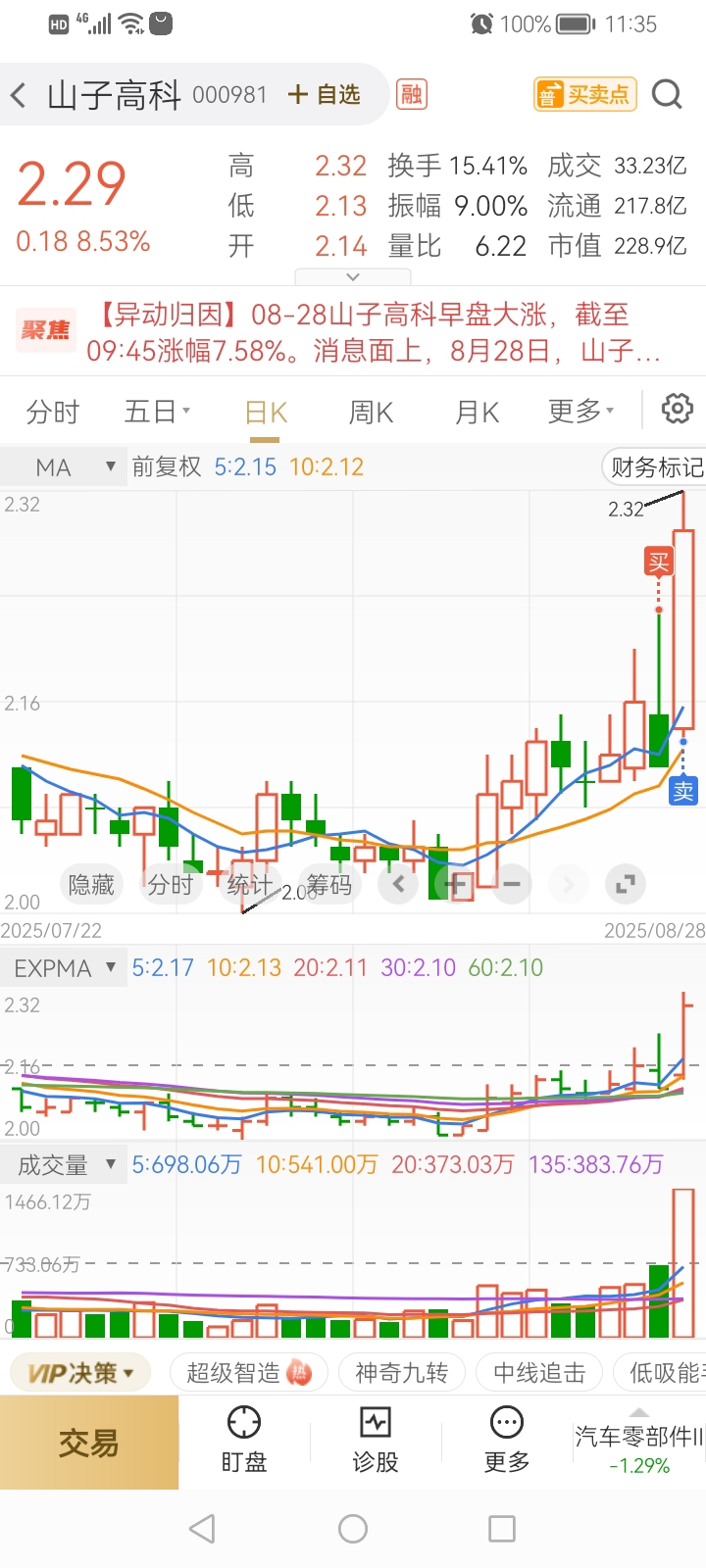The width and height of the screenshot is (706, 1568).
Task: Open chart settings gear icon
Action: point(677,410)
